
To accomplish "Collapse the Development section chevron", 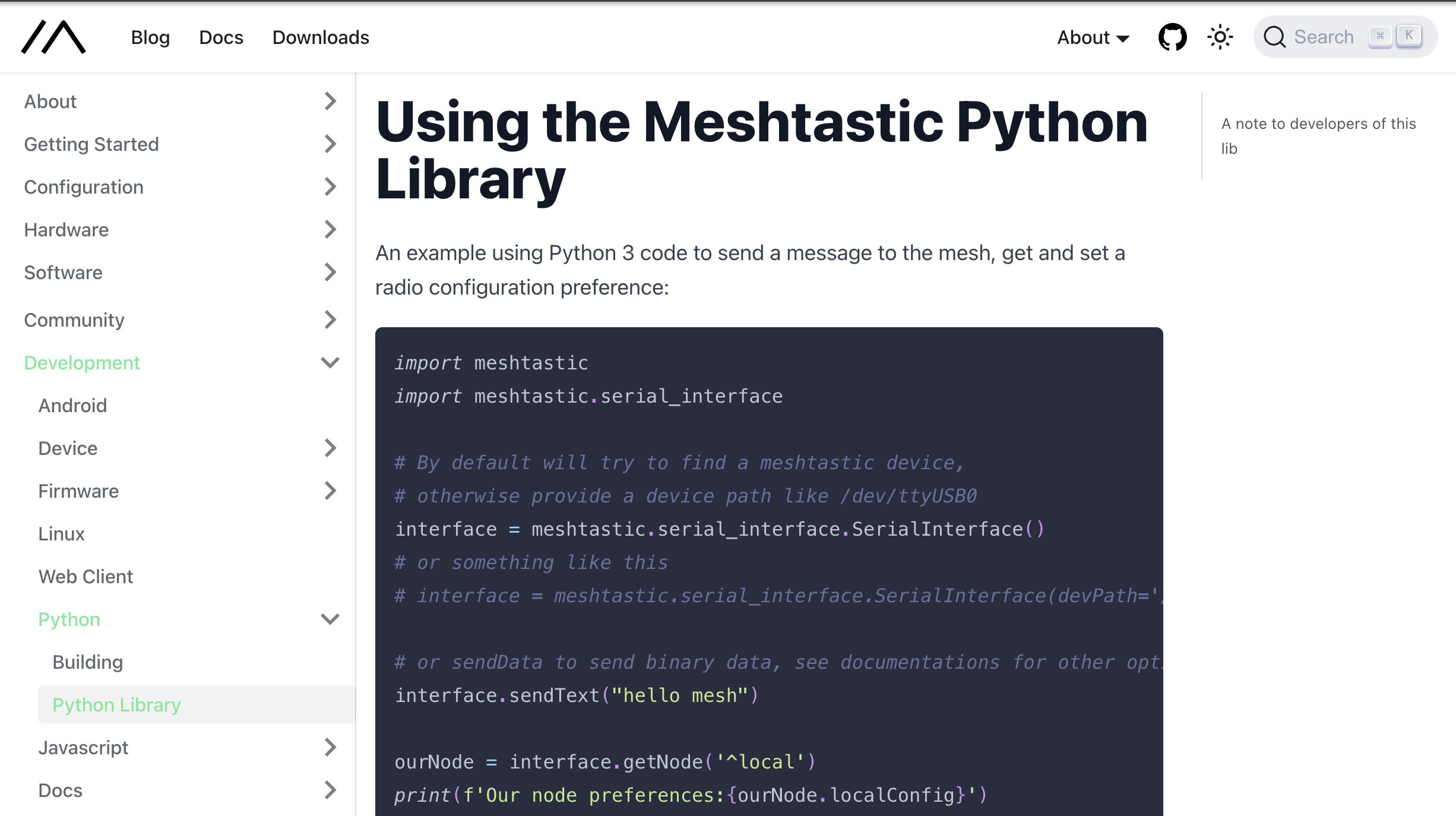I will point(330,362).
